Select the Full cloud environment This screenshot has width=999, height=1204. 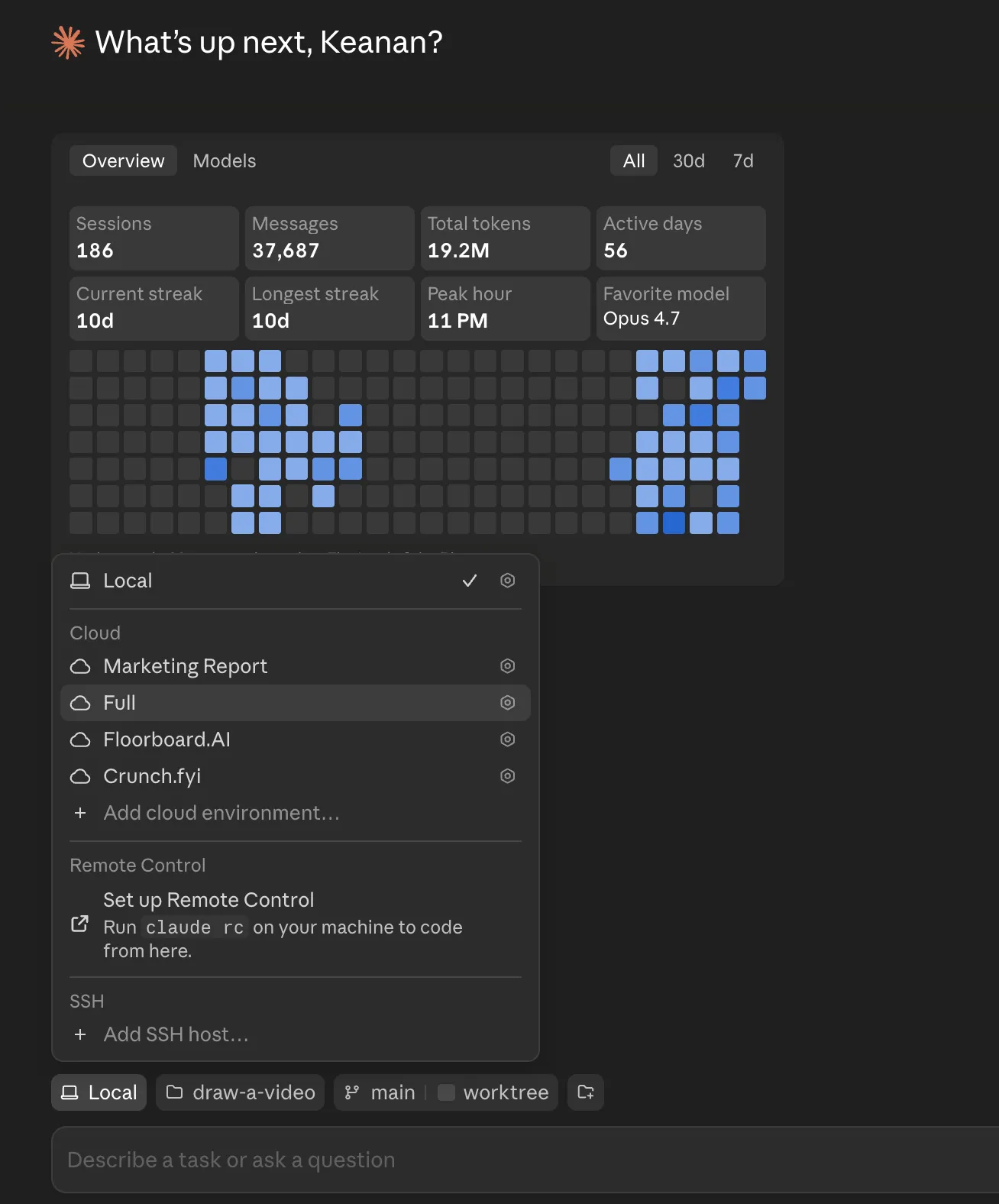295,703
